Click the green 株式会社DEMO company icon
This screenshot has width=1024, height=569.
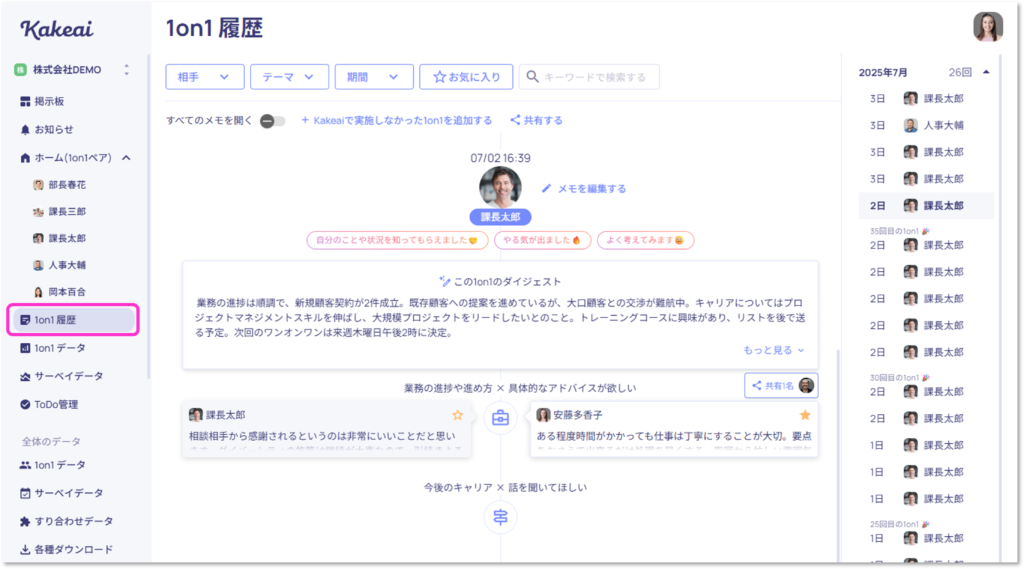(x=20, y=70)
